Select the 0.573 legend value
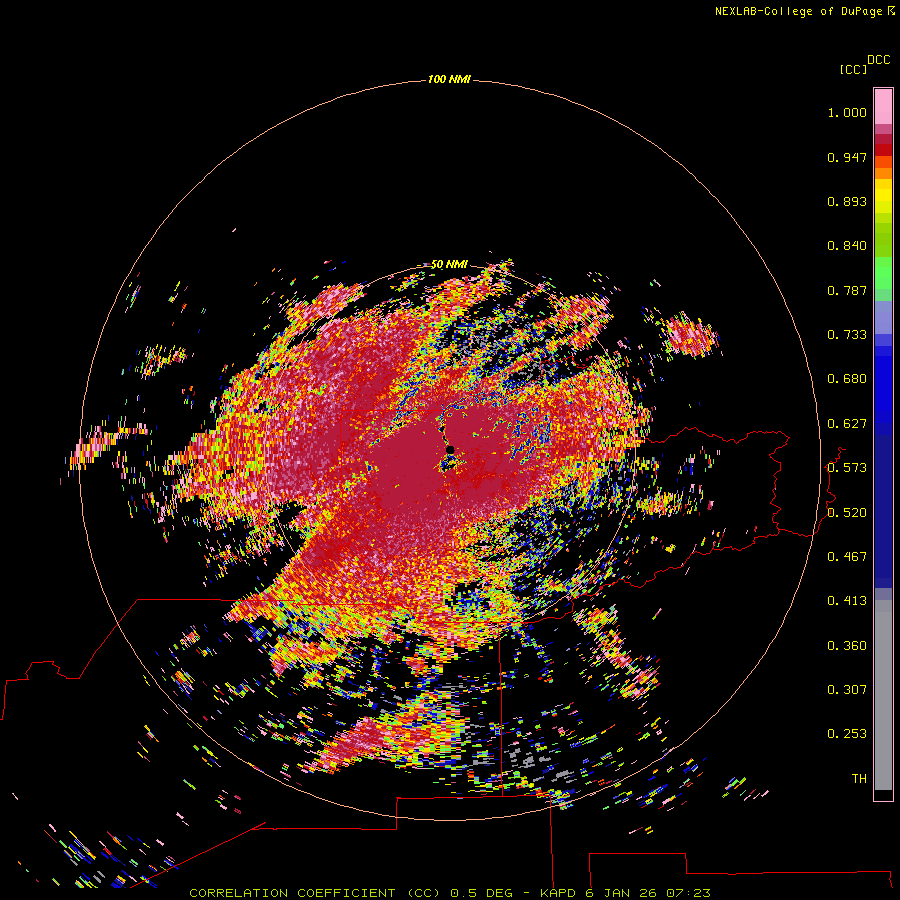Image resolution: width=900 pixels, height=900 pixels. (x=847, y=468)
